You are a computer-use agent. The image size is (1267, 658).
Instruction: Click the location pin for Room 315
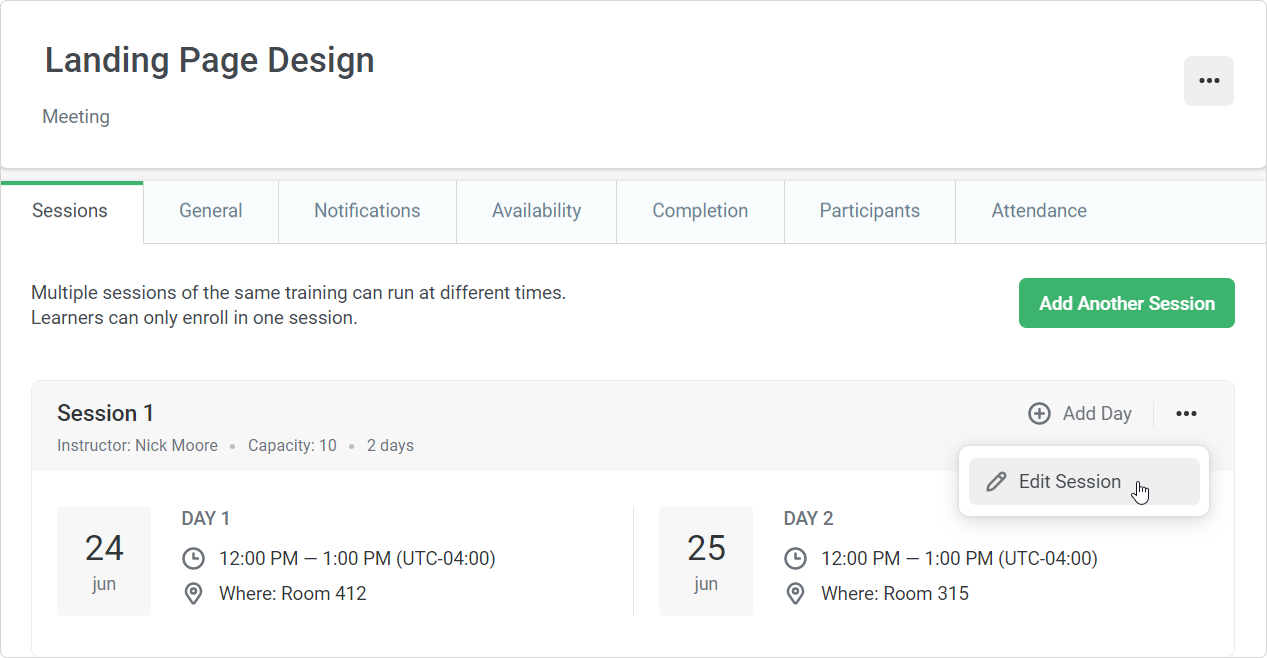point(796,594)
